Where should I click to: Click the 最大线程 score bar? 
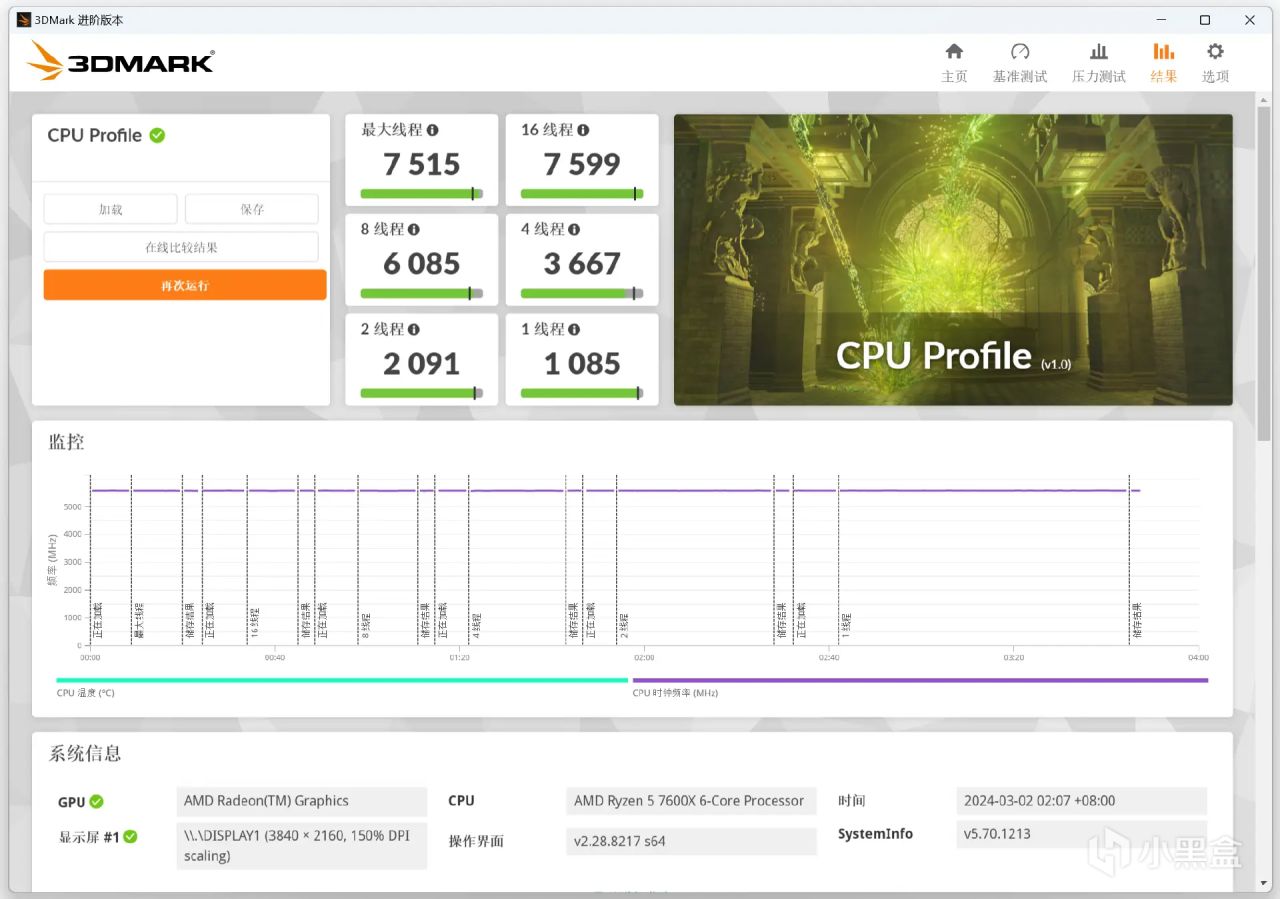tap(422, 194)
